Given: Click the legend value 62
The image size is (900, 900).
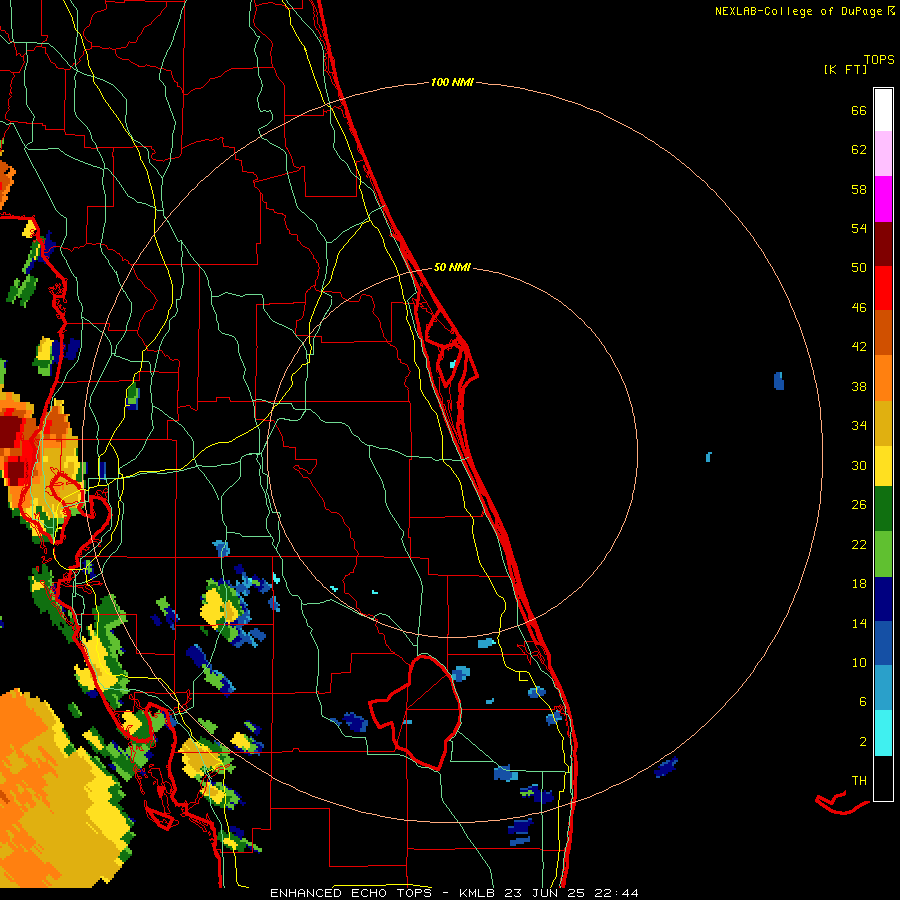Looking at the screenshot, I should pyautogui.click(x=859, y=149).
